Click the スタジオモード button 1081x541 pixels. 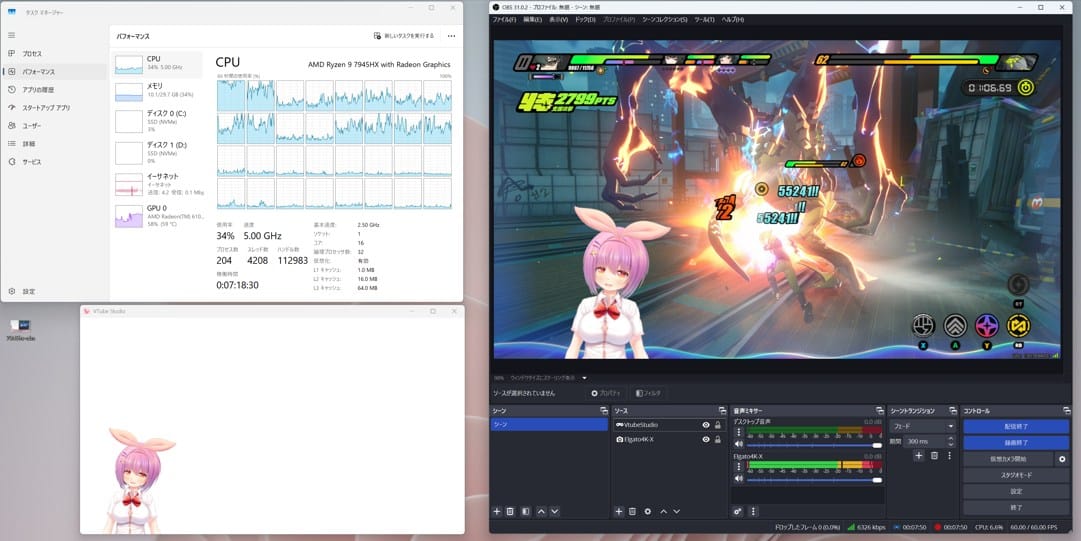pyautogui.click(x=1016, y=475)
